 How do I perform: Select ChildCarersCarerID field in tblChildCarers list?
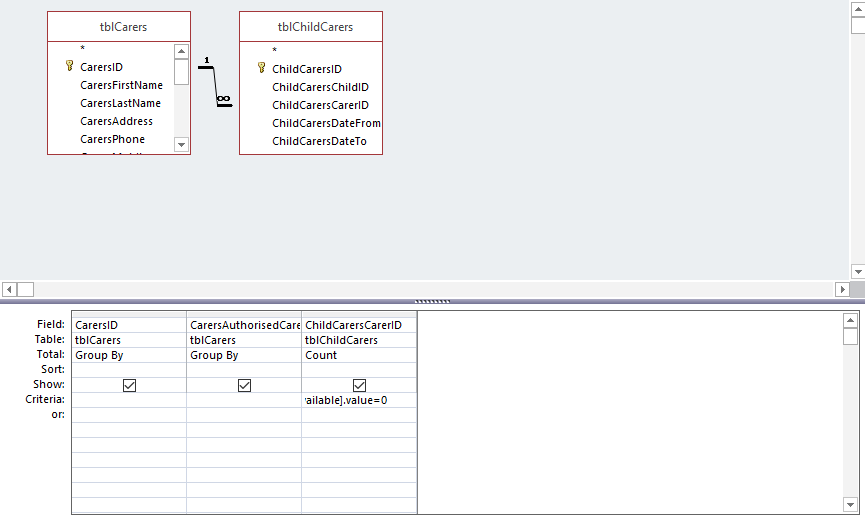[x=320, y=105]
